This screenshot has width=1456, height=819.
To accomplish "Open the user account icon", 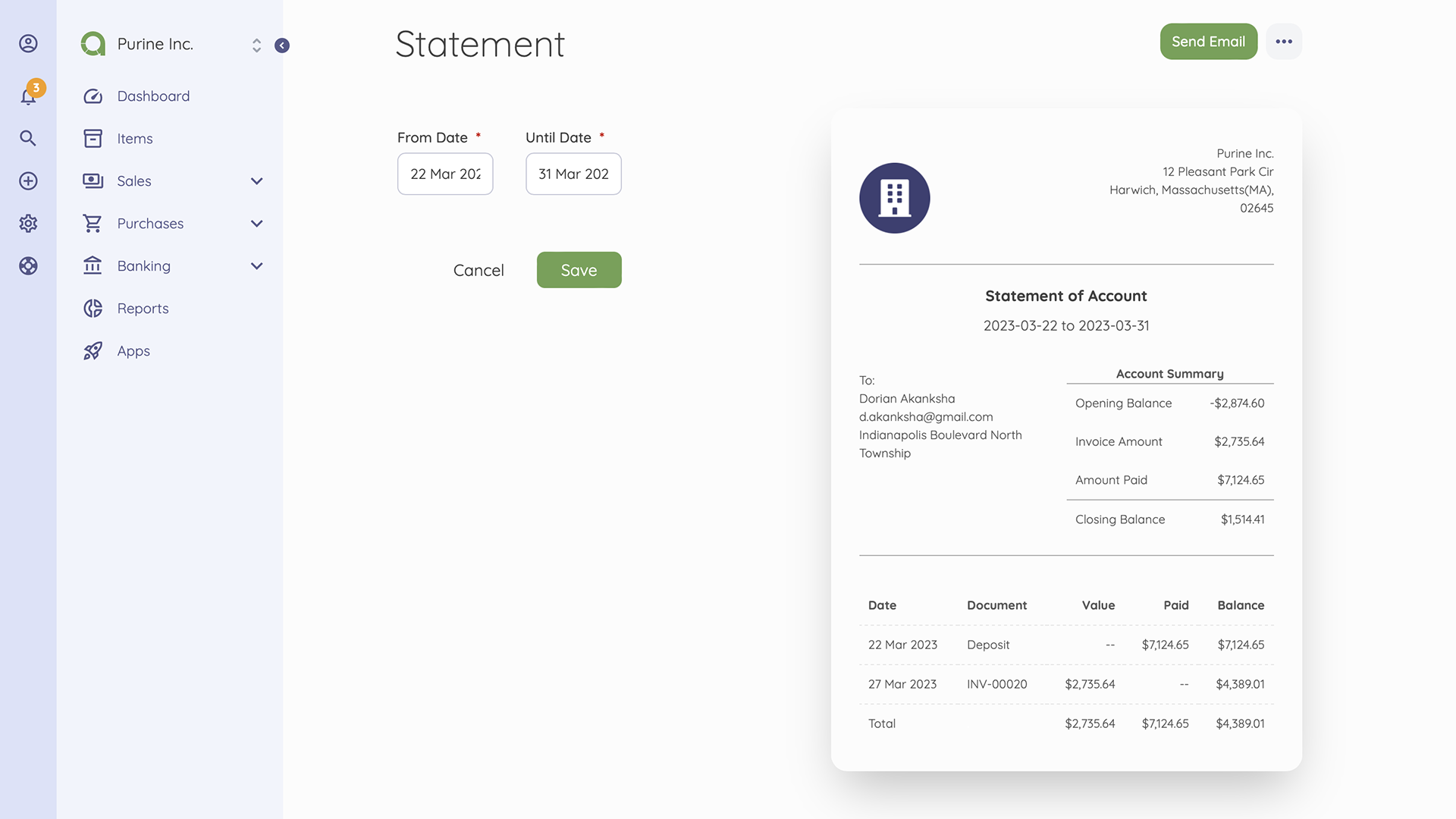I will (x=28, y=43).
